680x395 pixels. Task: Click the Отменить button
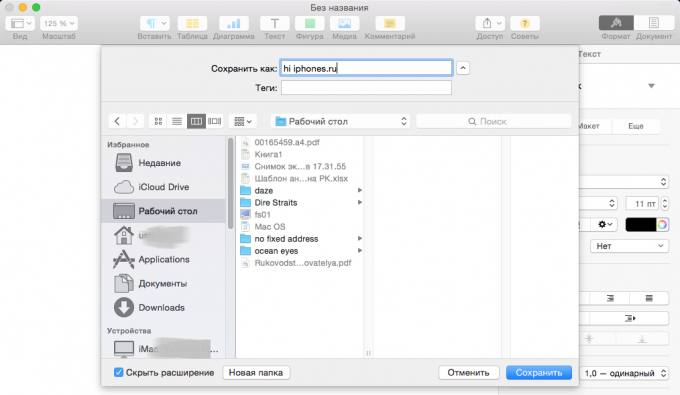tap(468, 372)
